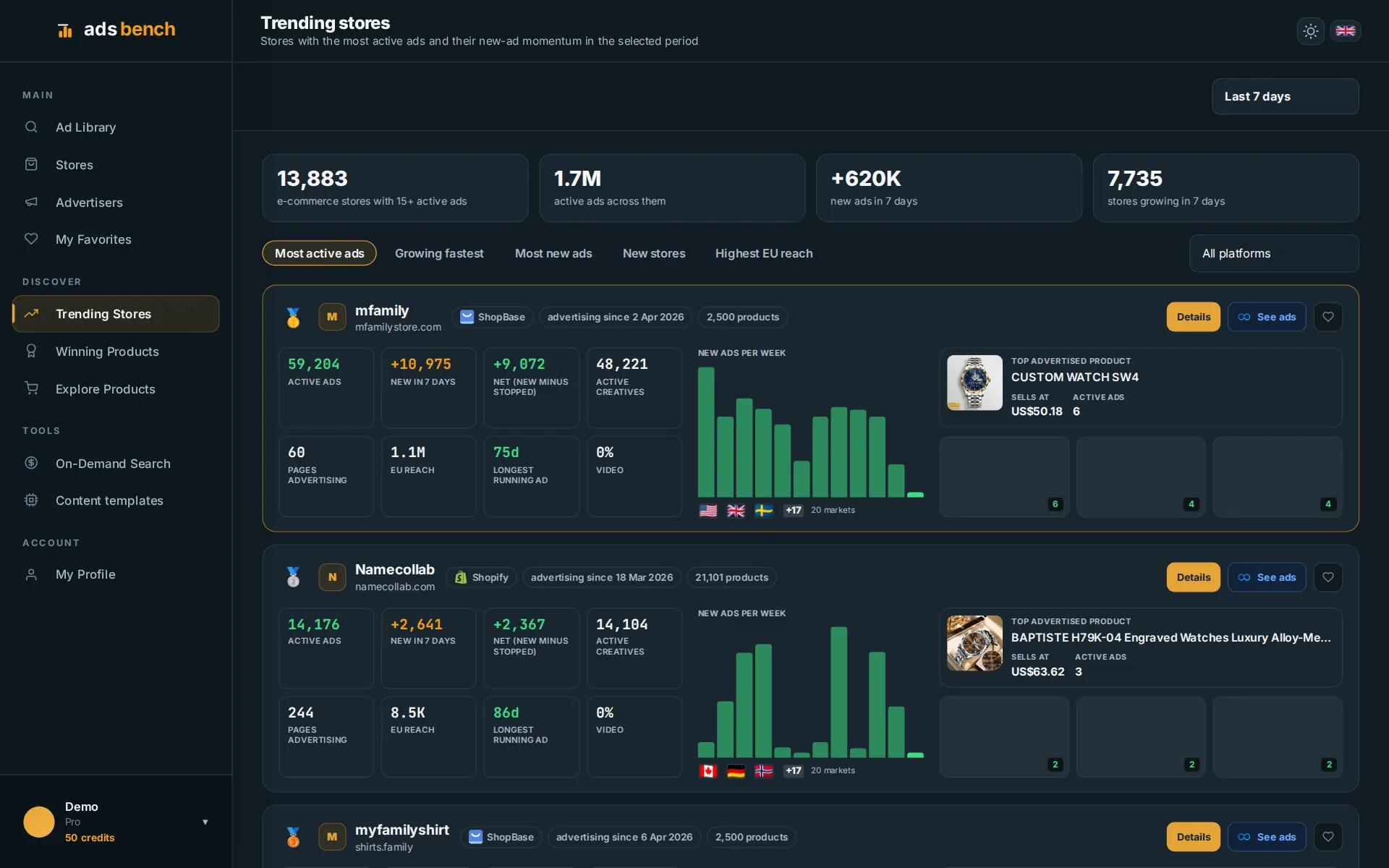Favorite the Namecollab store
Viewport: 1389px width, 868px height.
1328,577
